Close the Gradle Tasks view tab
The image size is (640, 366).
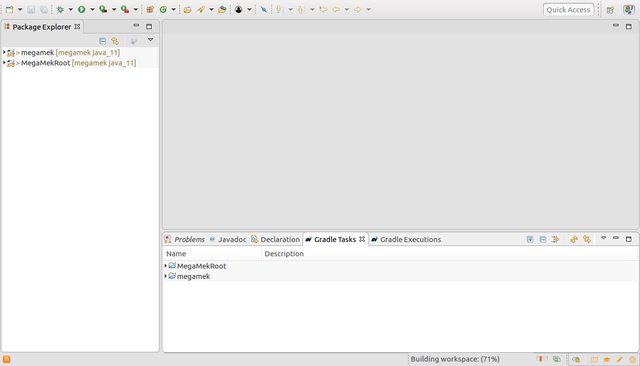(362, 239)
